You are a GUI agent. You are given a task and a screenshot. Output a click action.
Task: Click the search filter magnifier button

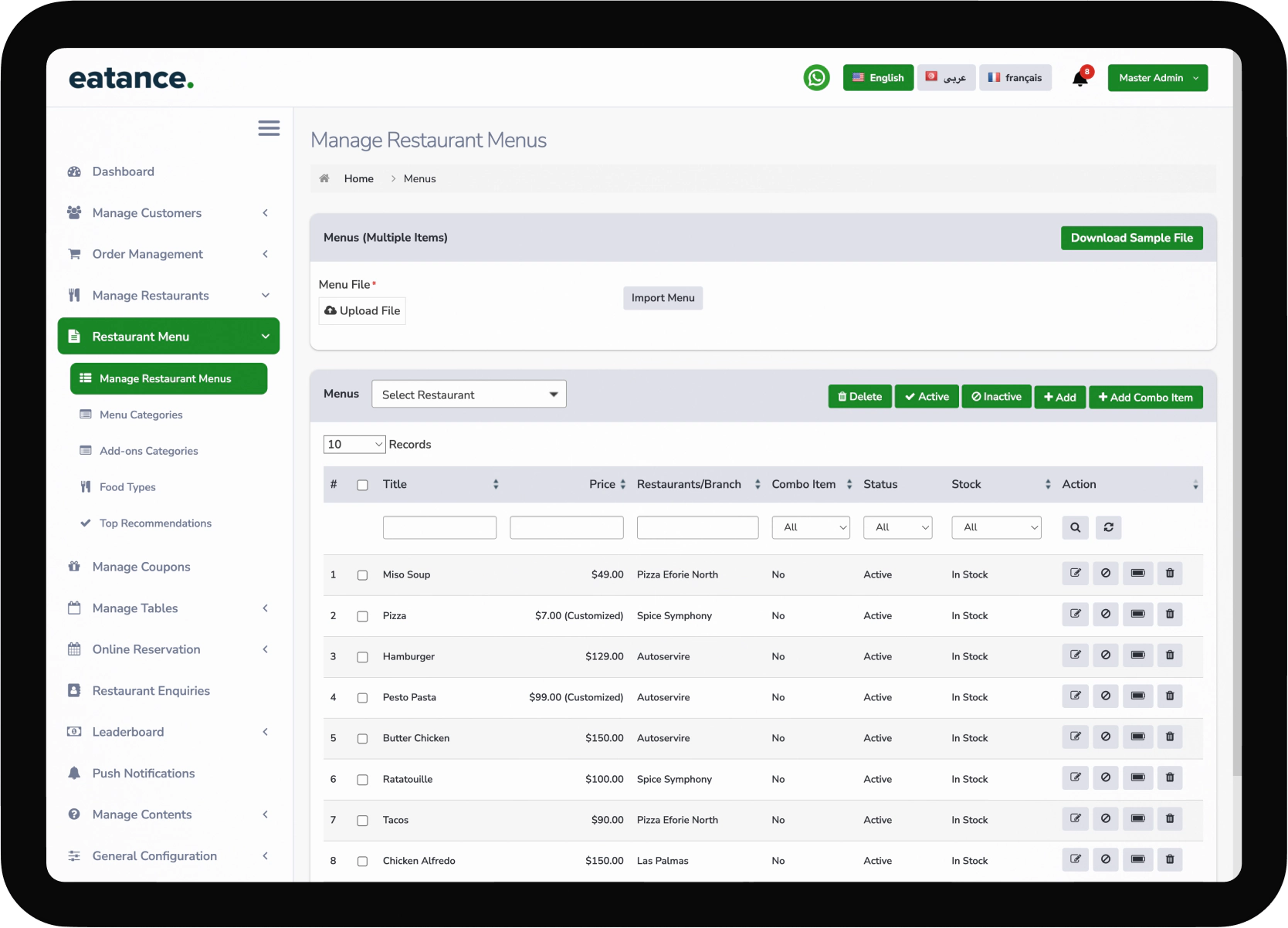[1075, 527]
